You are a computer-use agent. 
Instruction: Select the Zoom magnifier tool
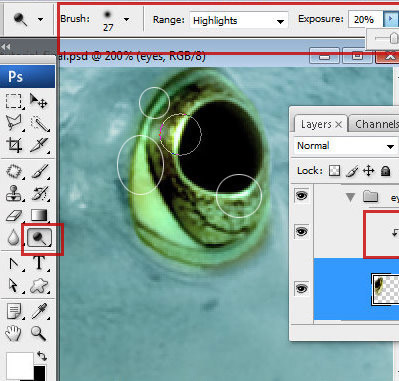pos(38,333)
